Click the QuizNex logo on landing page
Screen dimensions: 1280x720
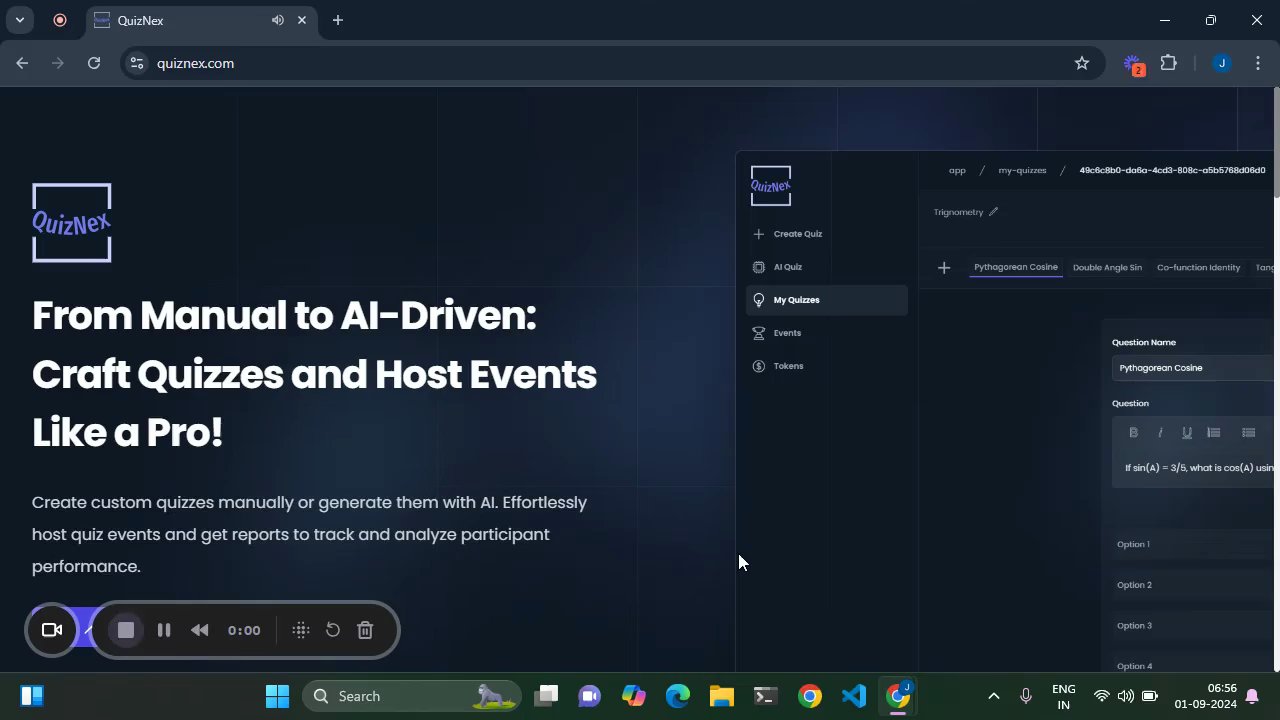tap(71, 223)
